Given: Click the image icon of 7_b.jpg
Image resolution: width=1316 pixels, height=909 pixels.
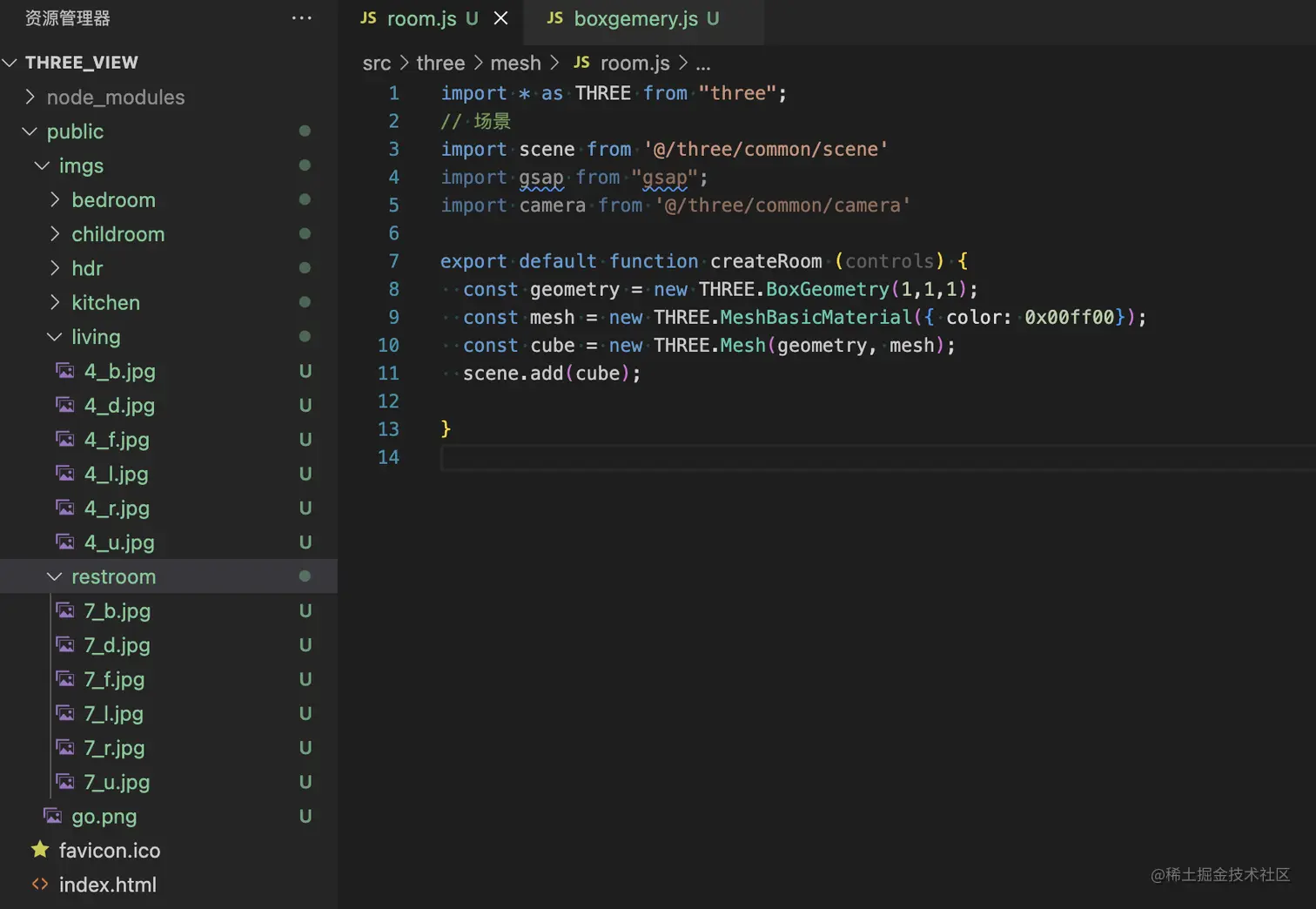Looking at the screenshot, I should (65, 610).
